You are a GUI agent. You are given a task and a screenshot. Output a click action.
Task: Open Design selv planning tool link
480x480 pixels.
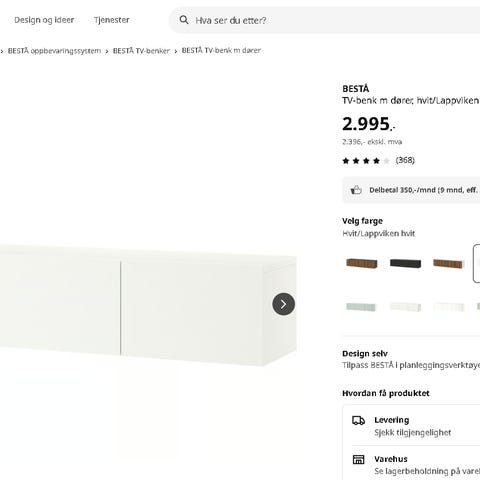[411, 359]
